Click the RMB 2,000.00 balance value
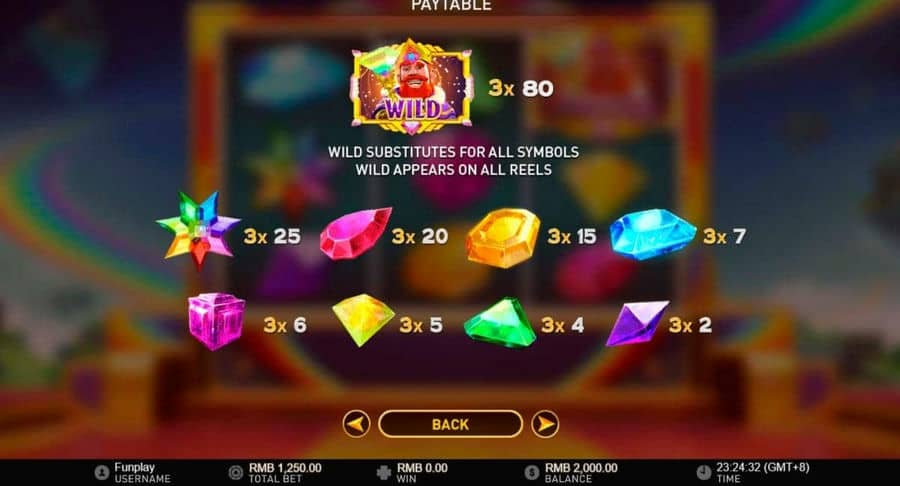The image size is (900, 486). point(581,468)
